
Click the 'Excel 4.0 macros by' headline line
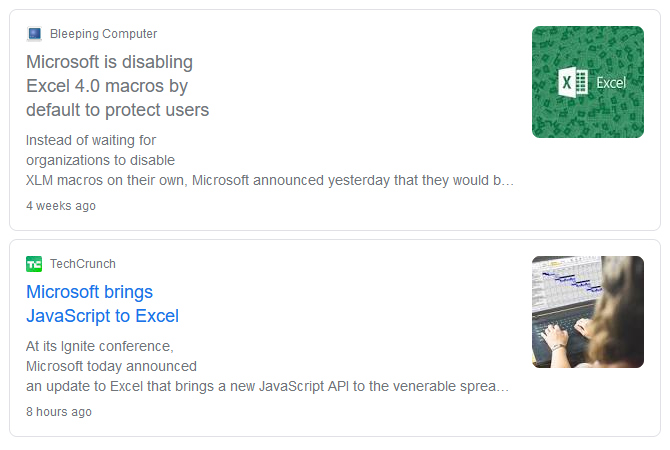coord(107,86)
